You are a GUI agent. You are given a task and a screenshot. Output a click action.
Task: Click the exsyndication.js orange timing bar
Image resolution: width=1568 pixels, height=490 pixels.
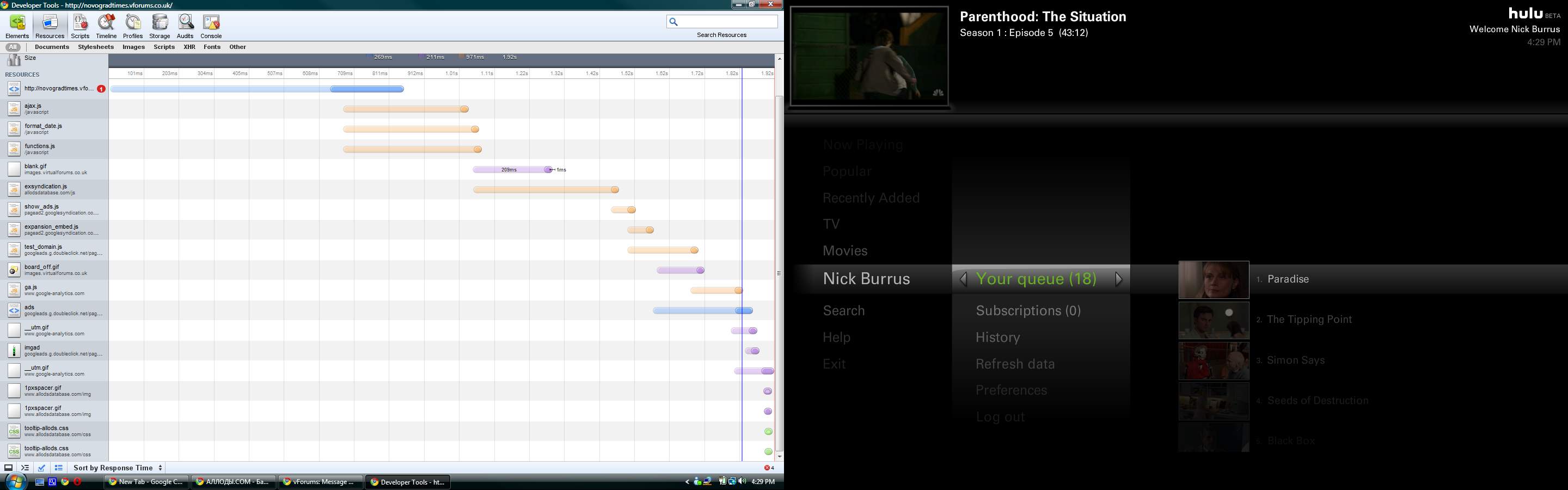[546, 190]
